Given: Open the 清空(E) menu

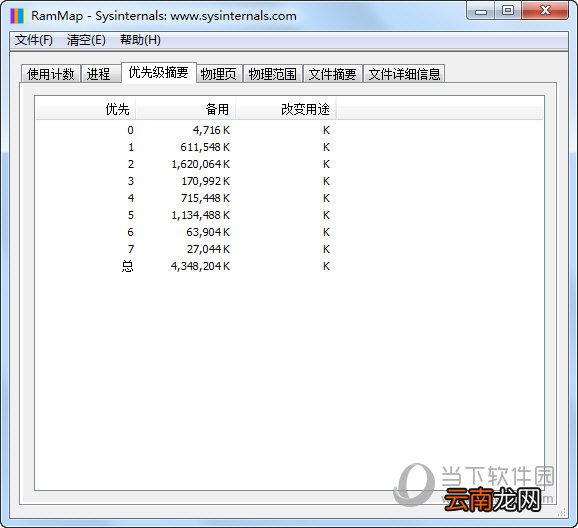Looking at the screenshot, I should pos(86,40).
